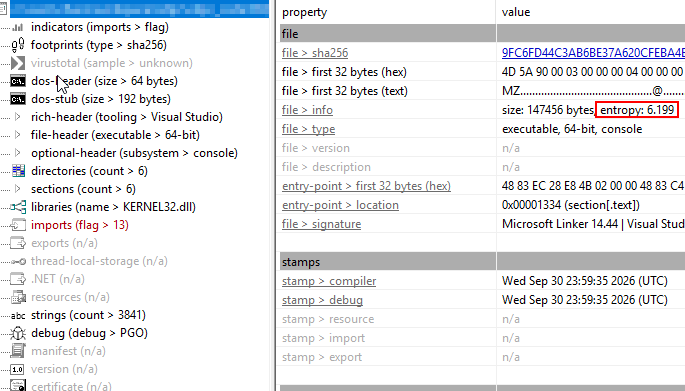685x391 pixels.
Task: Click the strings abc icon
Action: (18, 315)
